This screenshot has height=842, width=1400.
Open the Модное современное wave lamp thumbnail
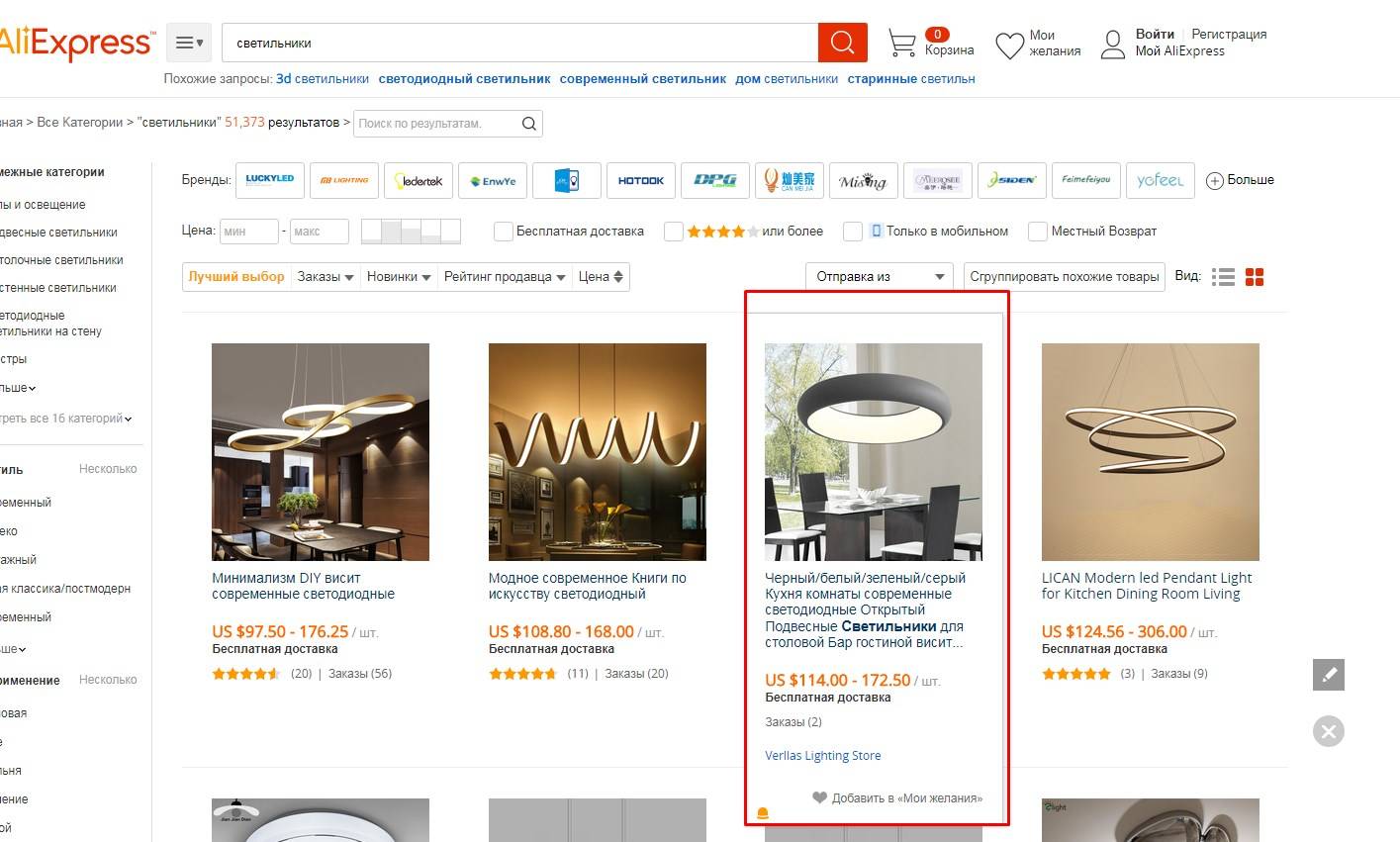[x=598, y=452]
